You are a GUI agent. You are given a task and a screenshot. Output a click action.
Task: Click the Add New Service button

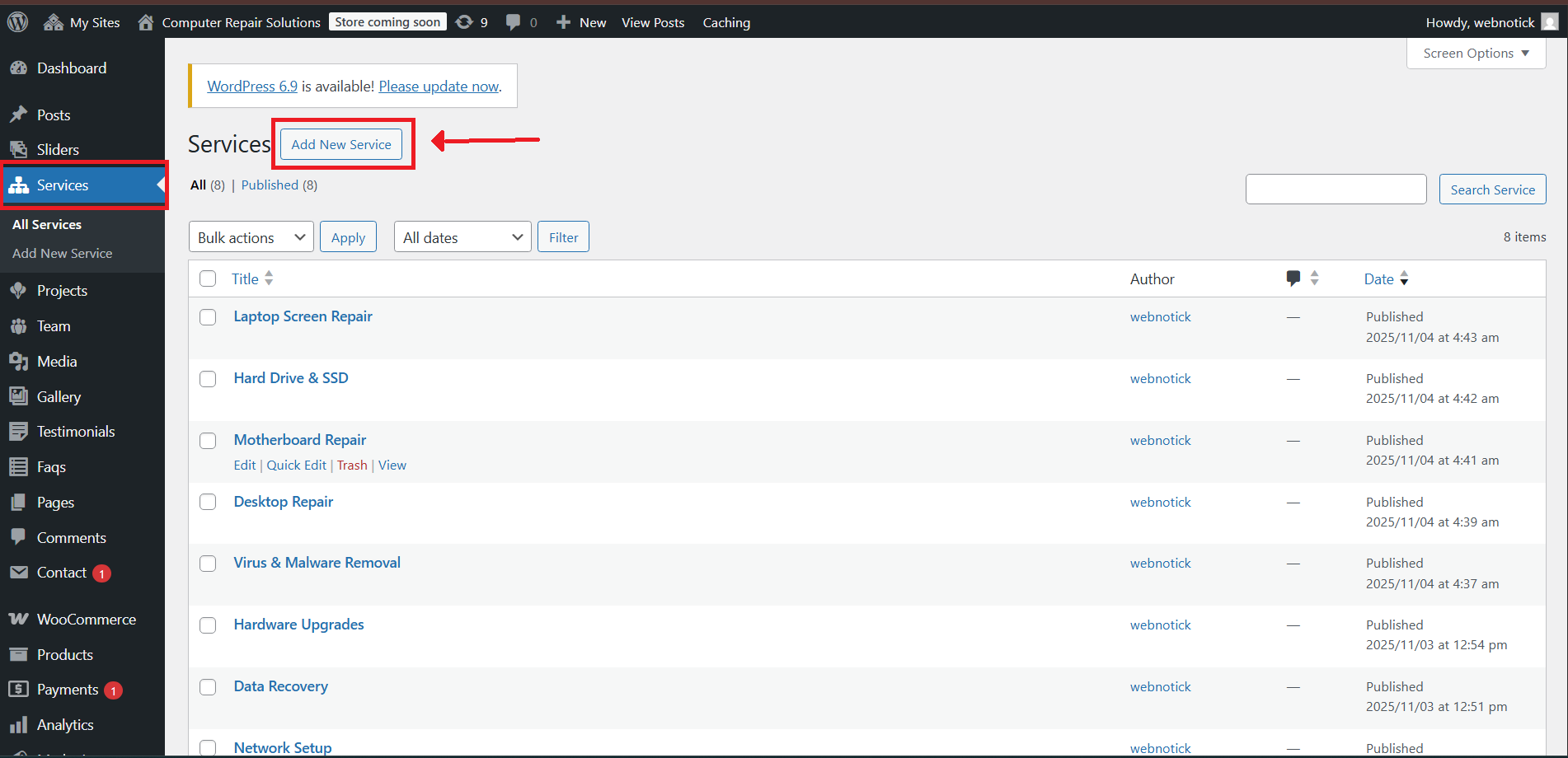click(x=341, y=144)
